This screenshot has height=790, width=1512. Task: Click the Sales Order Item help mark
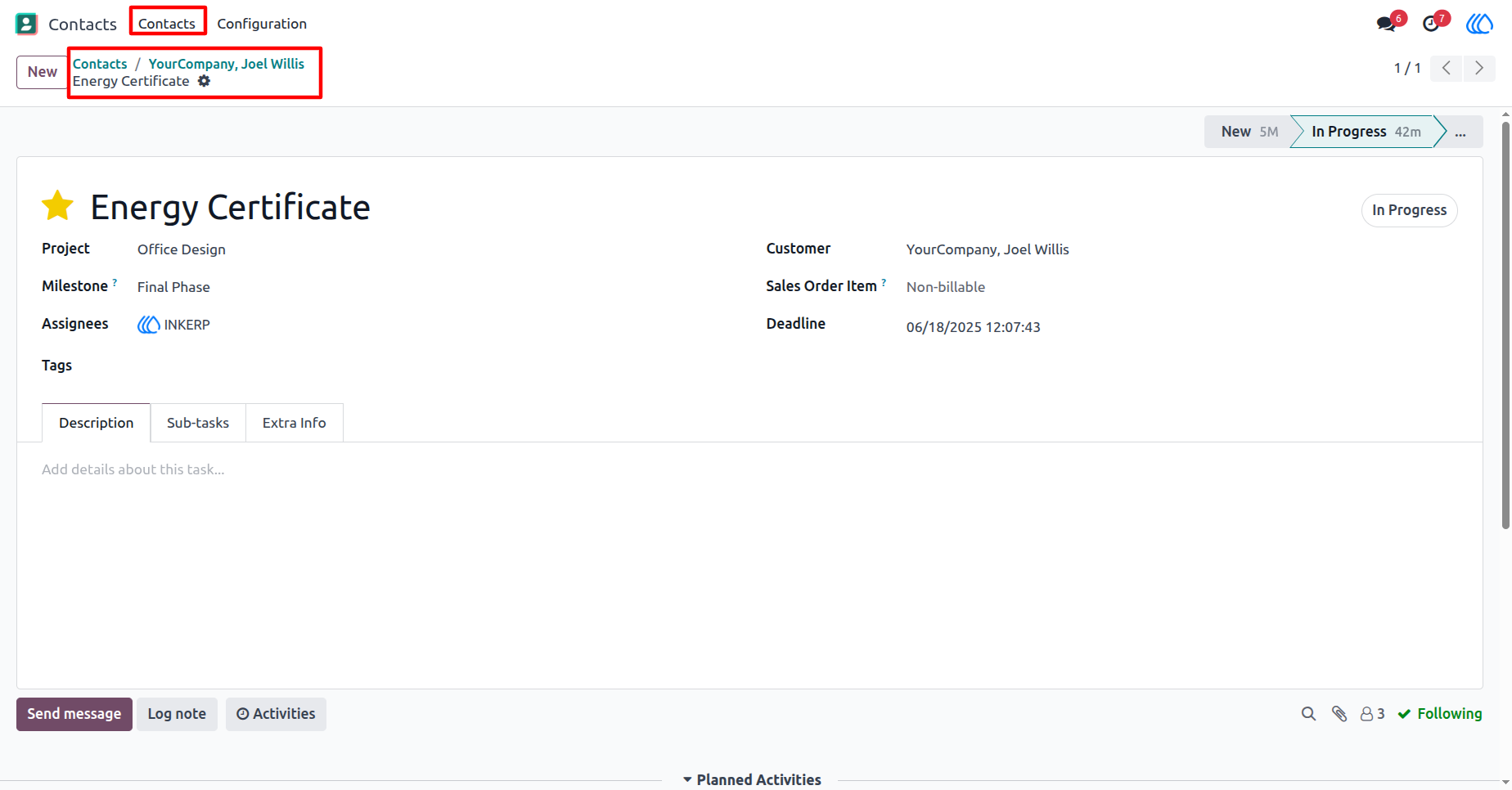pos(884,282)
